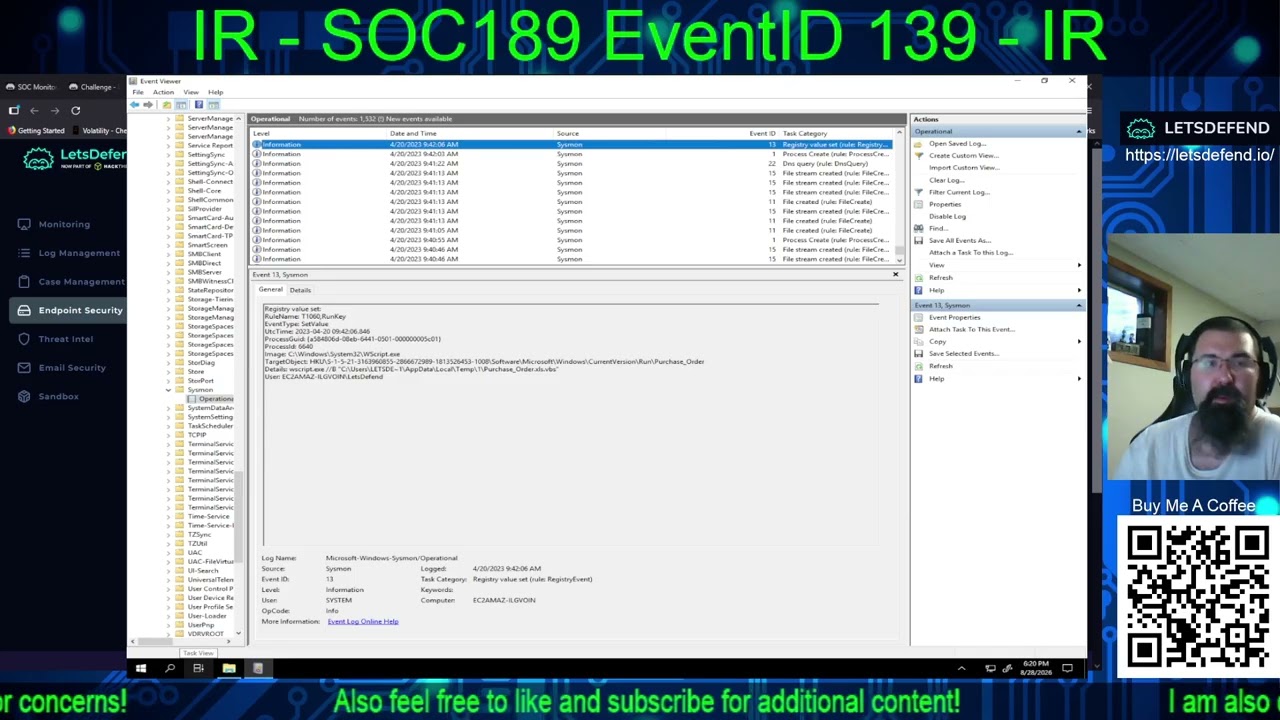Expand the TaskScheduler tree folder
The image size is (1280, 720).
pos(168,426)
